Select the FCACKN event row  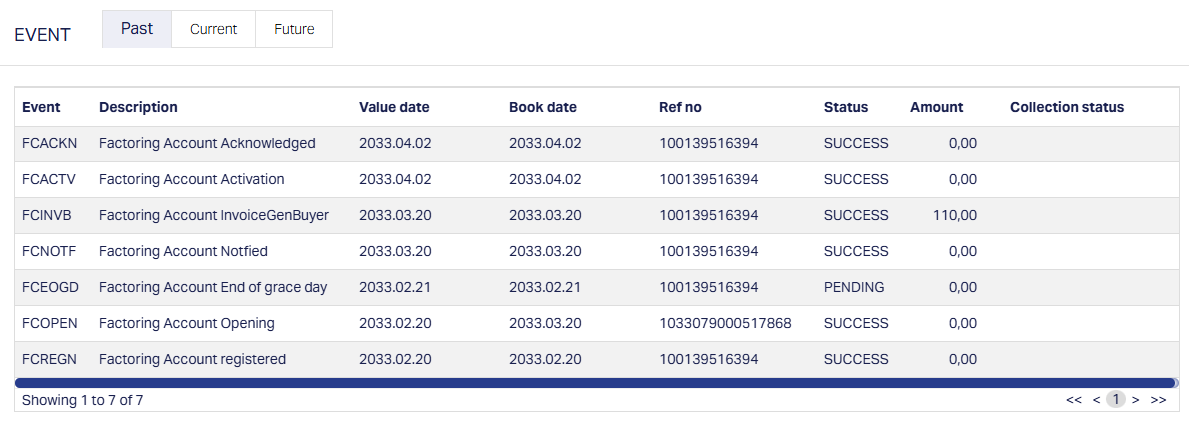(207, 143)
